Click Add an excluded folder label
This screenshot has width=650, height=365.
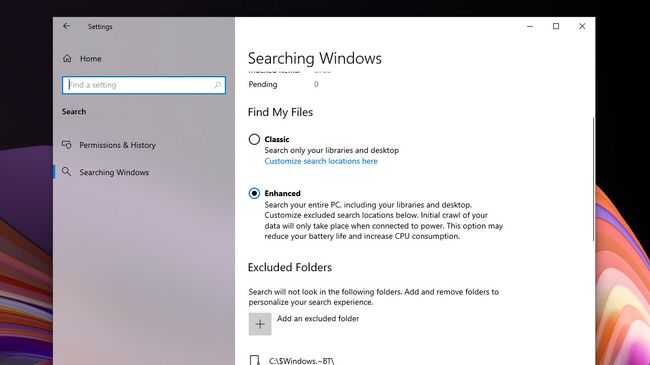(318, 319)
